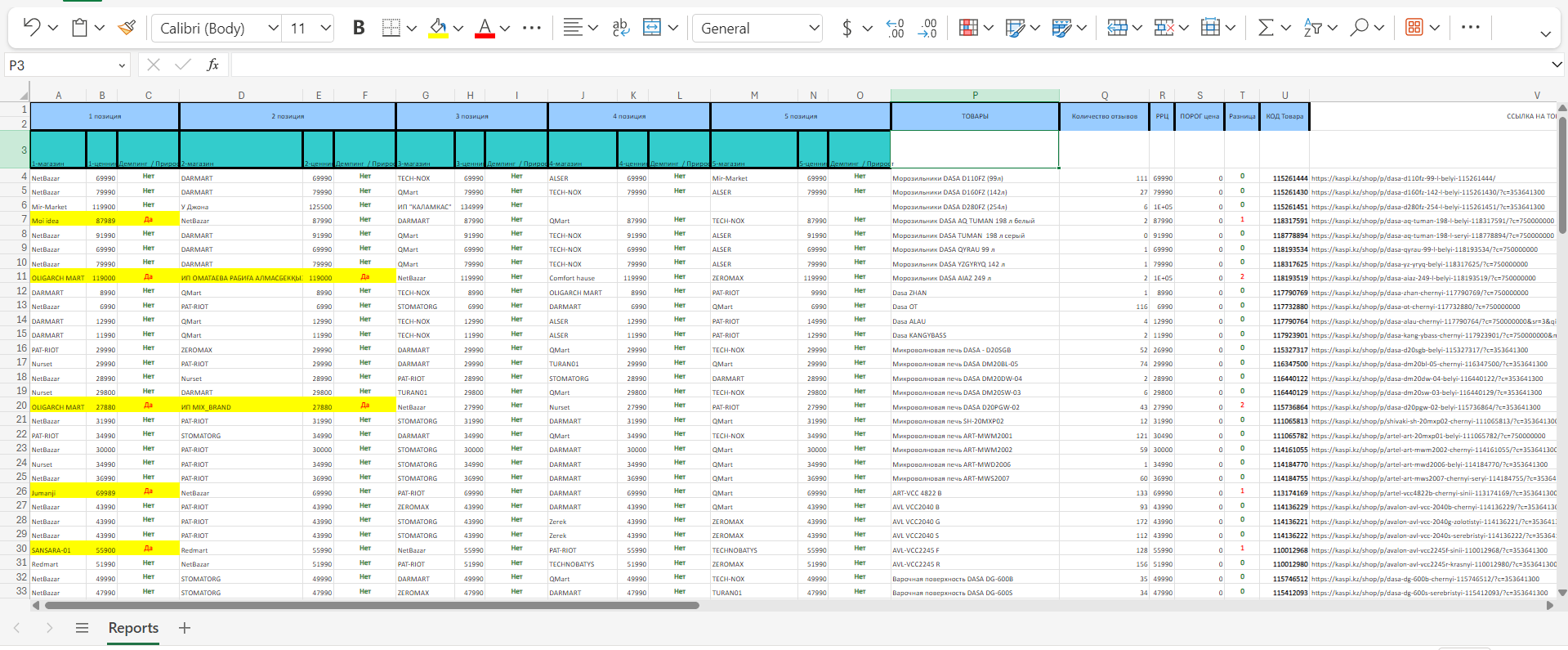Click the ТОВАРЫ header cell
The height and width of the screenshot is (650, 1568).
(975, 116)
